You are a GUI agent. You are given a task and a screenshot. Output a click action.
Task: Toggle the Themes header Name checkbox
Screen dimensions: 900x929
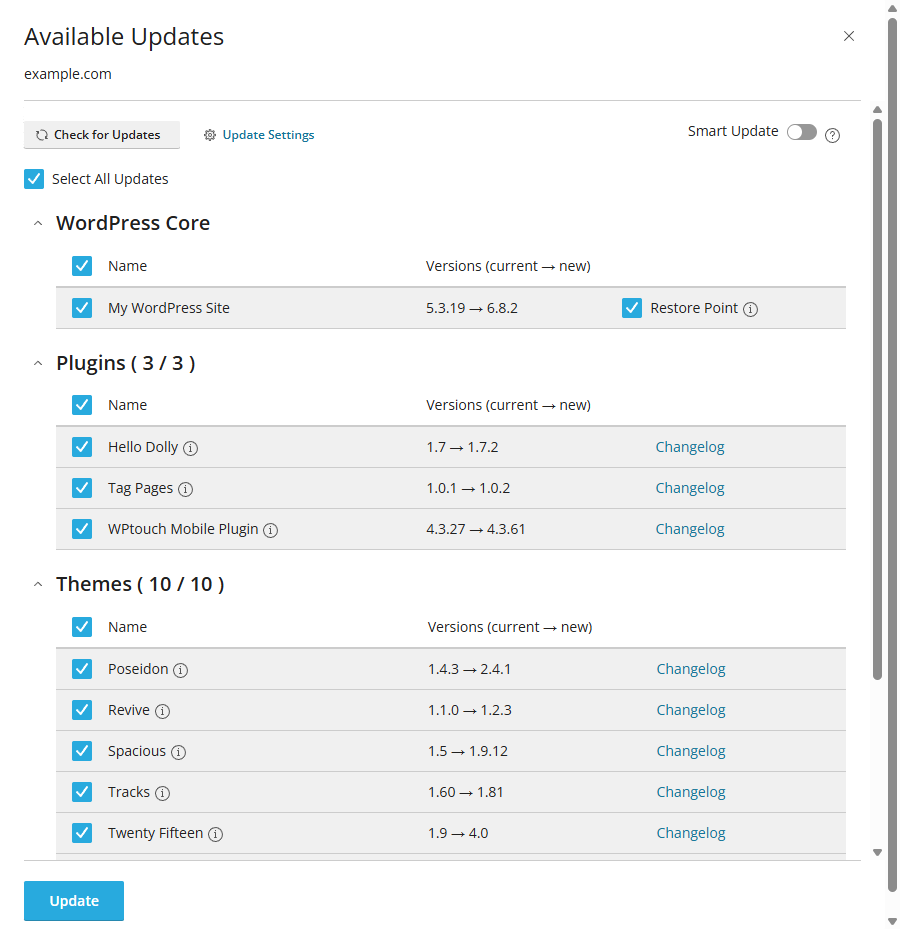tap(82, 627)
